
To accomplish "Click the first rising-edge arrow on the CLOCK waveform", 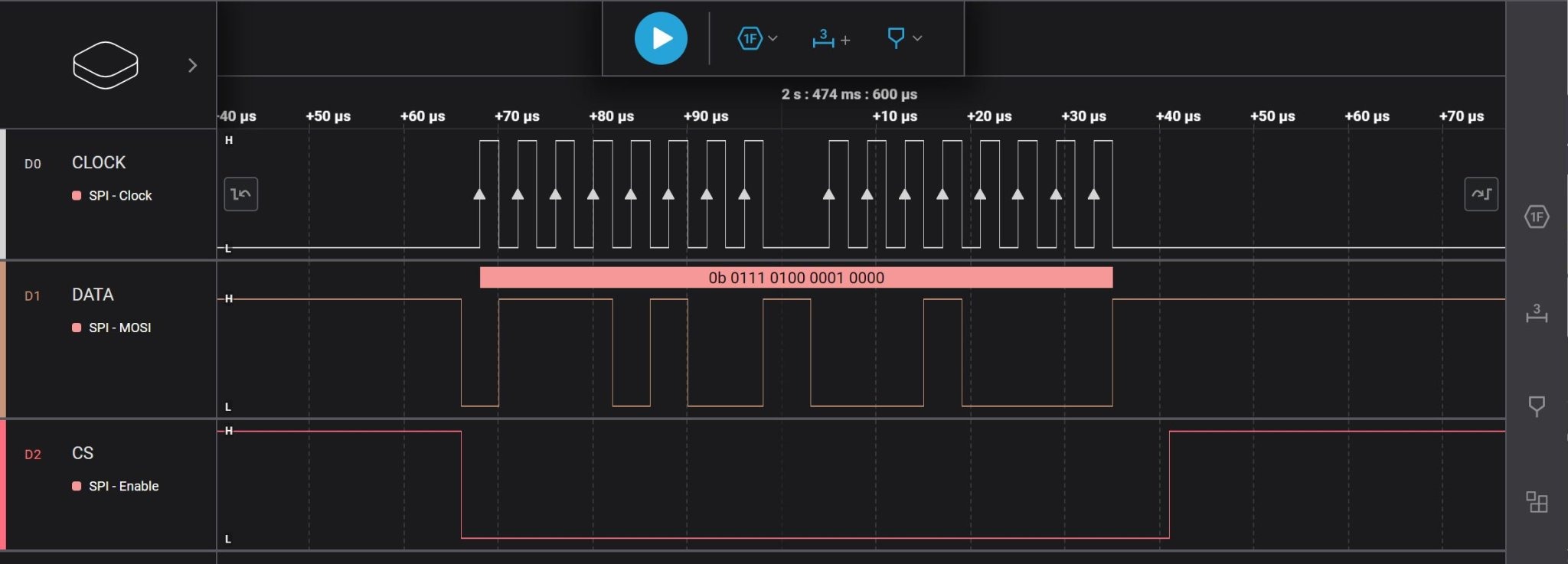I will [479, 194].
